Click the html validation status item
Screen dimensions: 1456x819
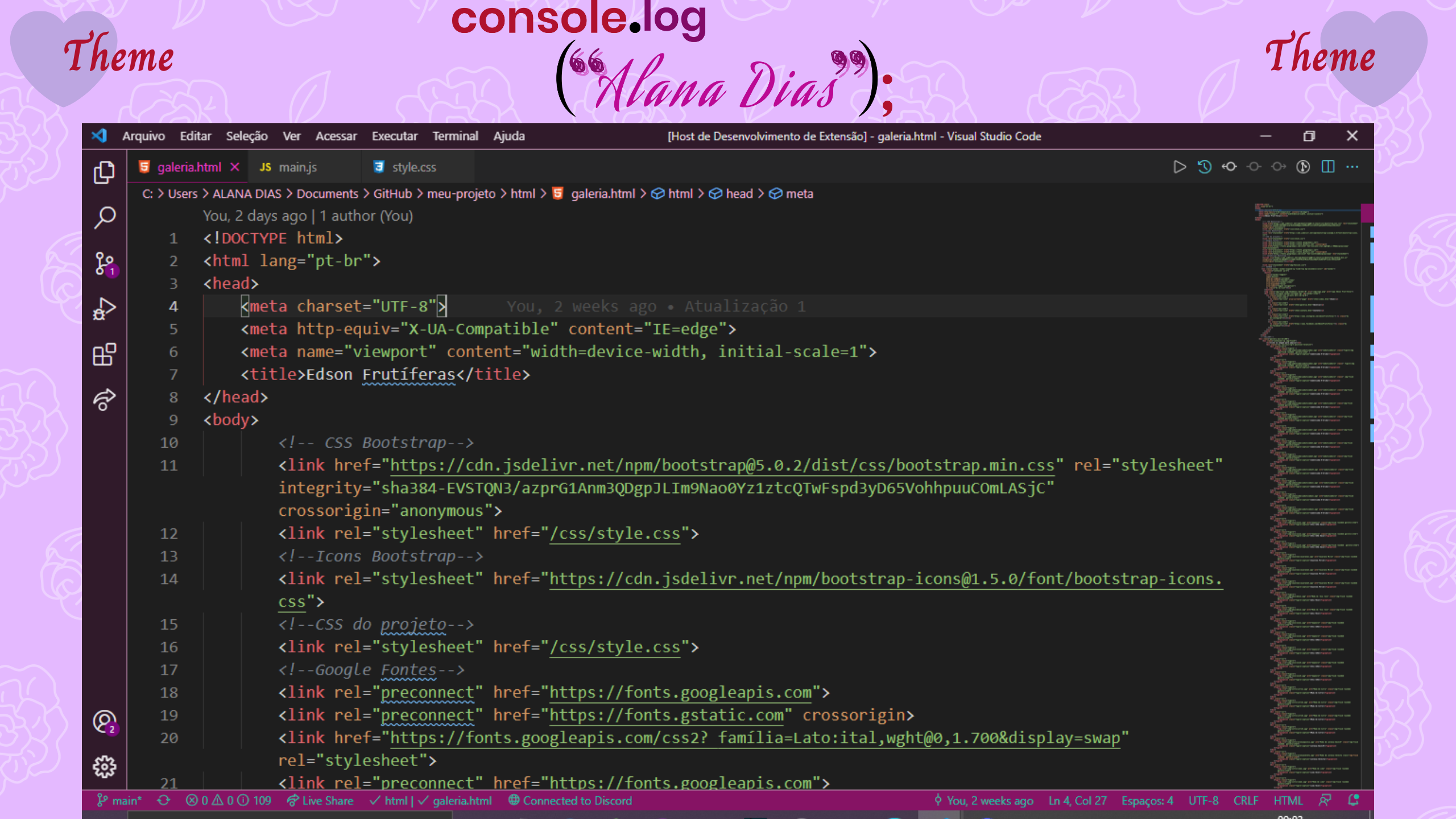[388, 800]
